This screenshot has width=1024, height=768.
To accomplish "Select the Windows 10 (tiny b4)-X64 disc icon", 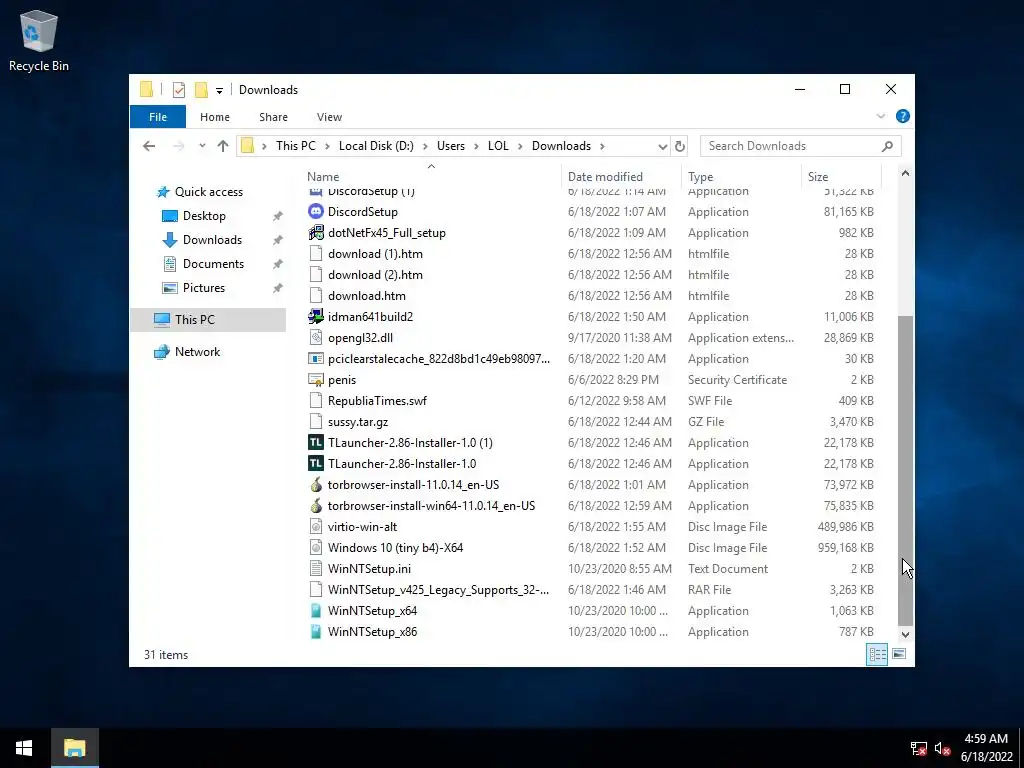I will point(316,547).
